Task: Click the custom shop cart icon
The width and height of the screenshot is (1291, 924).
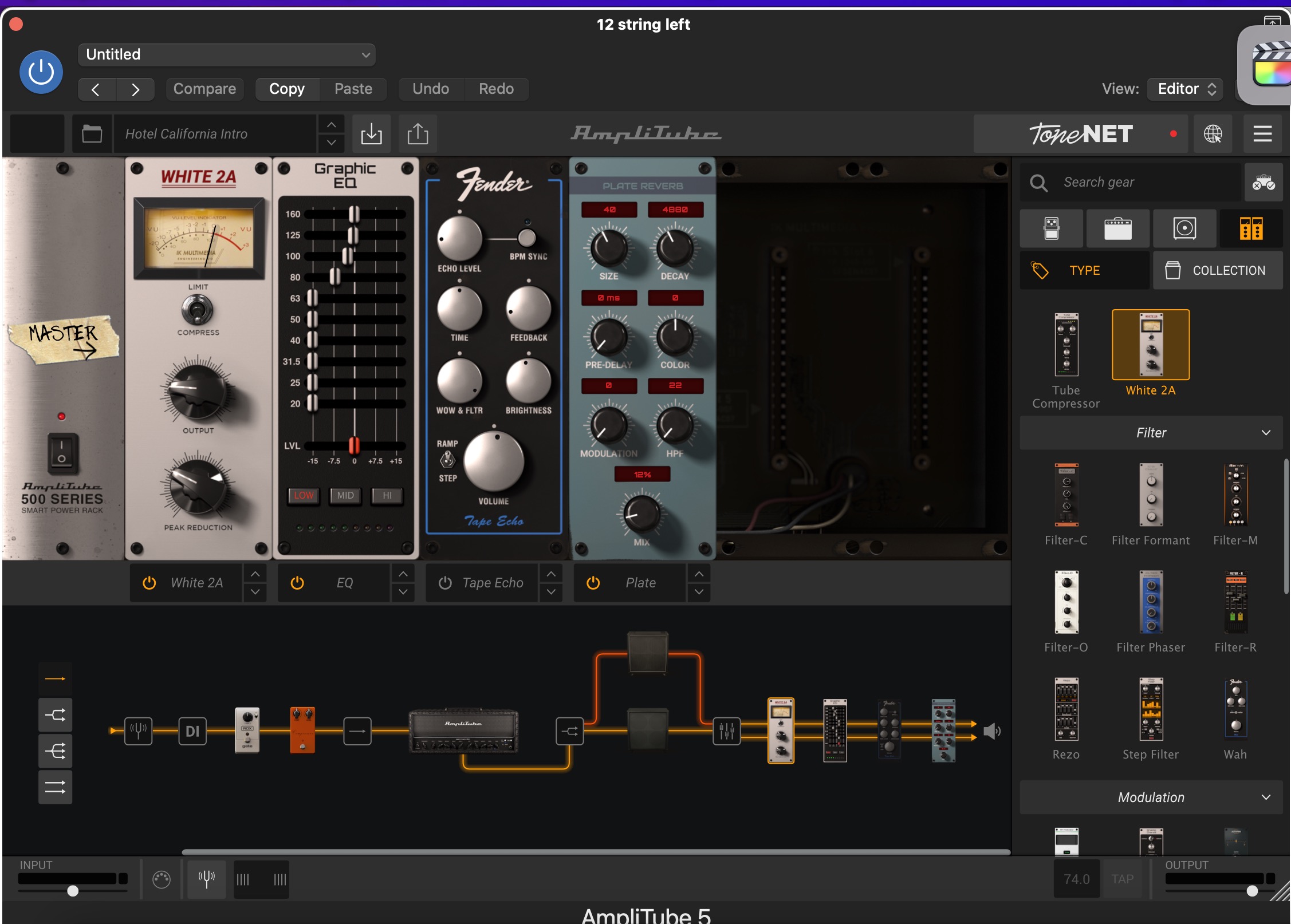Action: tap(1264, 182)
